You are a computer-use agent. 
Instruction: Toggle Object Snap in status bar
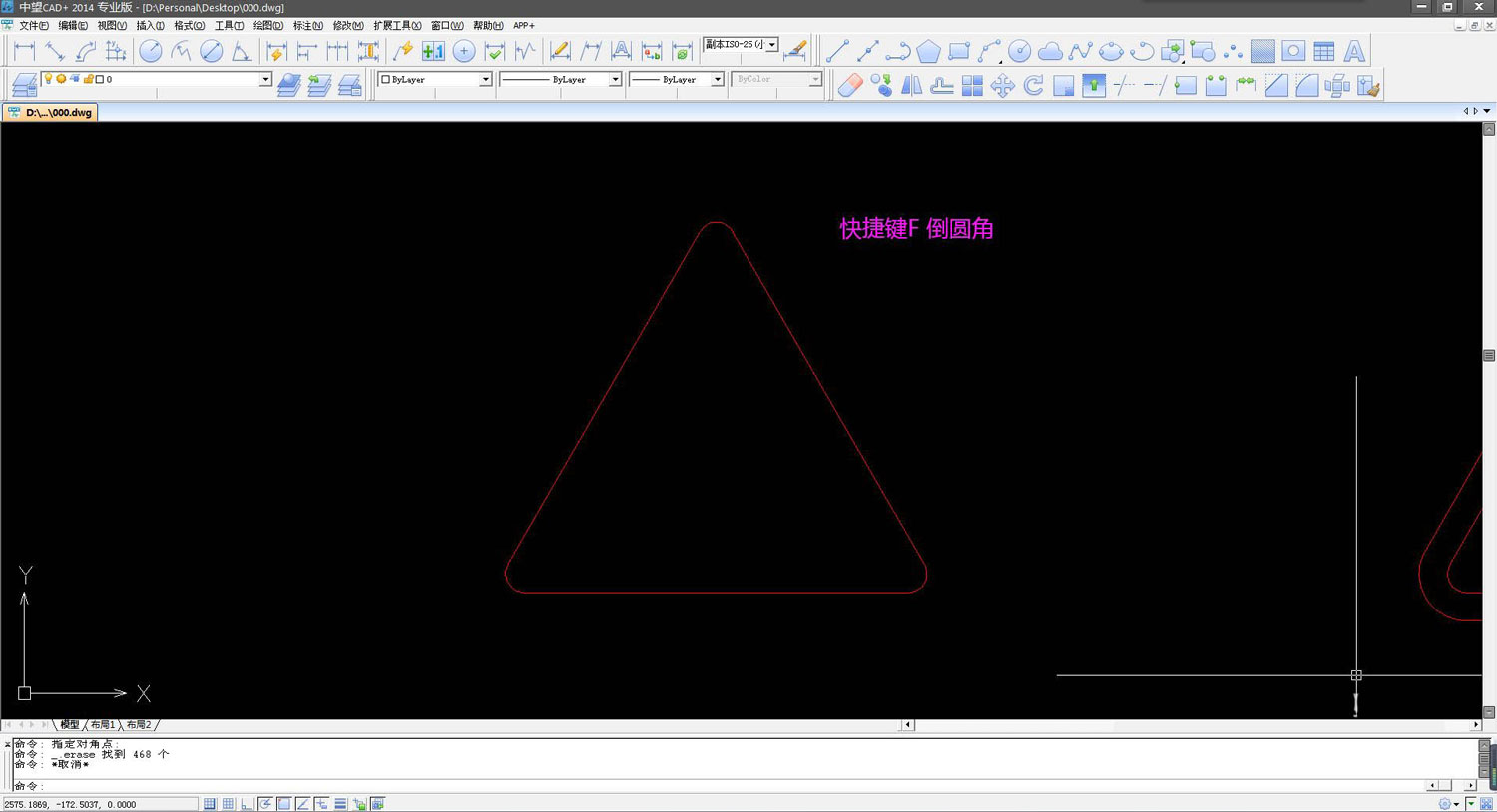284,804
